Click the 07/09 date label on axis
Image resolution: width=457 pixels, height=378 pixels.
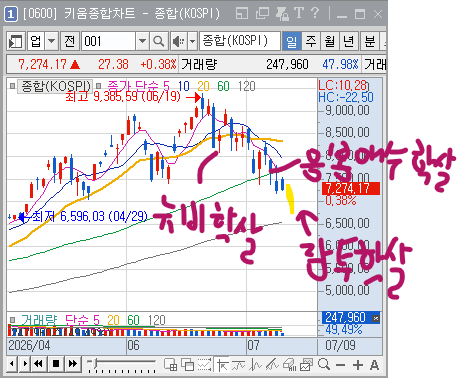coord(340,345)
